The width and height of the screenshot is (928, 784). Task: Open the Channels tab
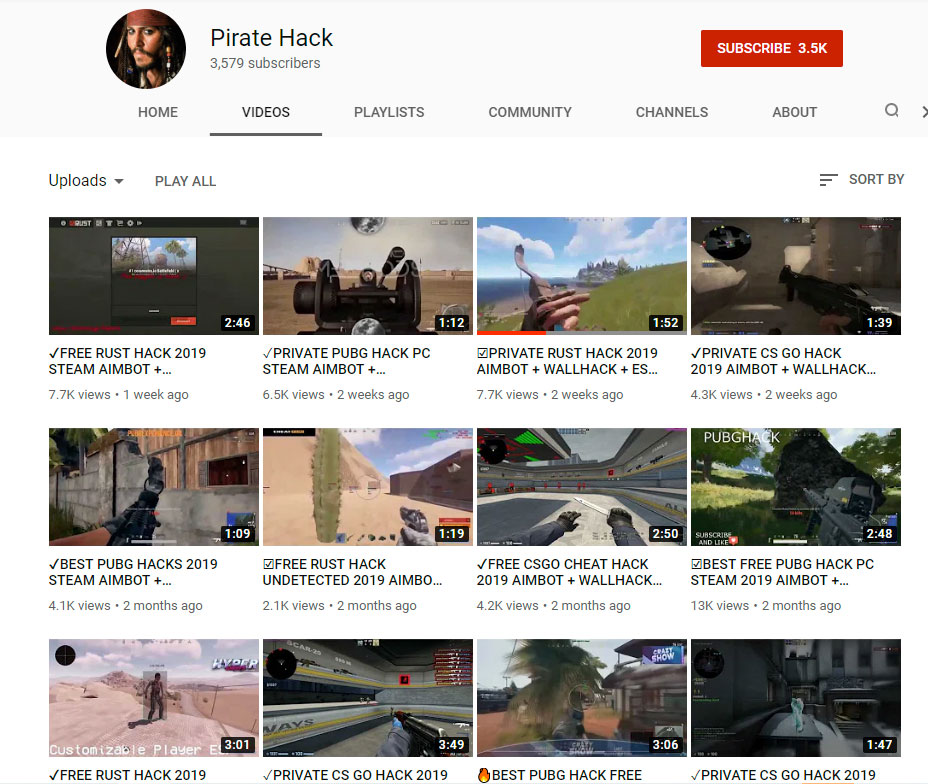pos(672,112)
